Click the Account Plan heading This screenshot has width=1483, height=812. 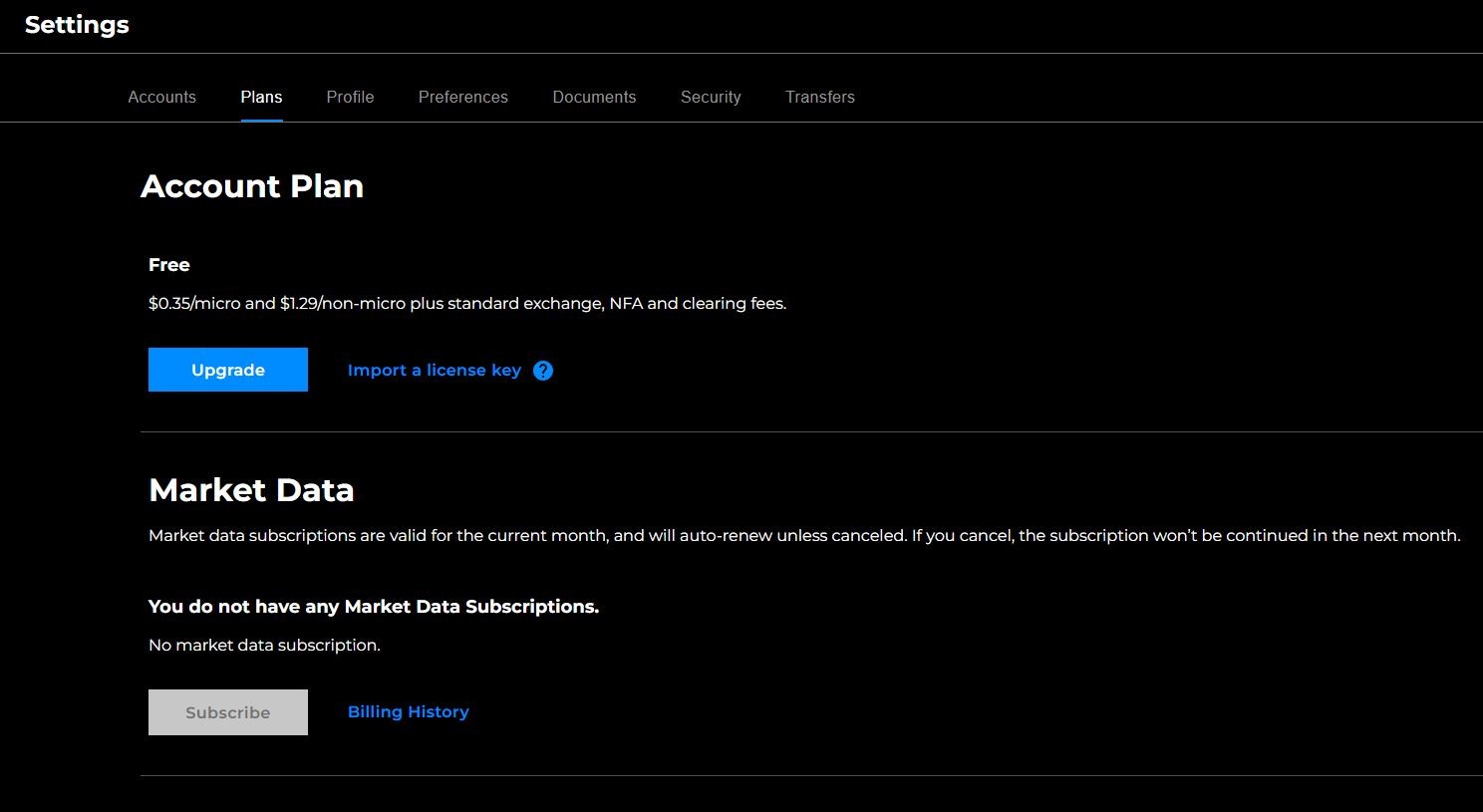[252, 186]
